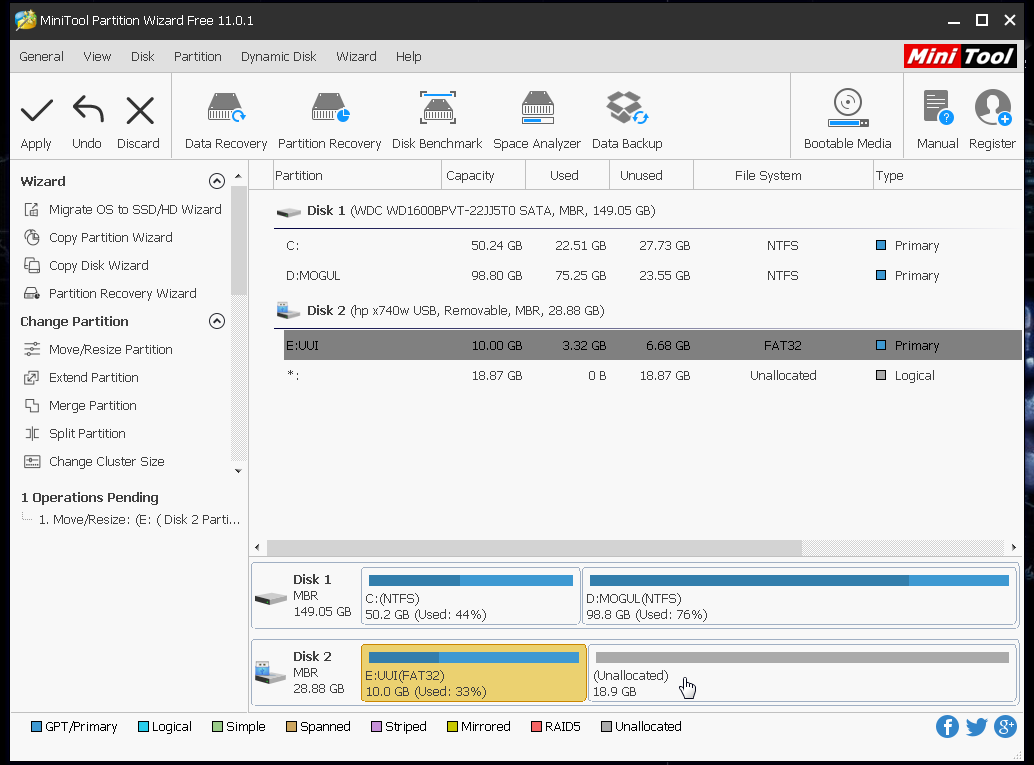The width and height of the screenshot is (1034, 765).
Task: Launch Data Recovery tool
Action: pyautogui.click(x=226, y=121)
